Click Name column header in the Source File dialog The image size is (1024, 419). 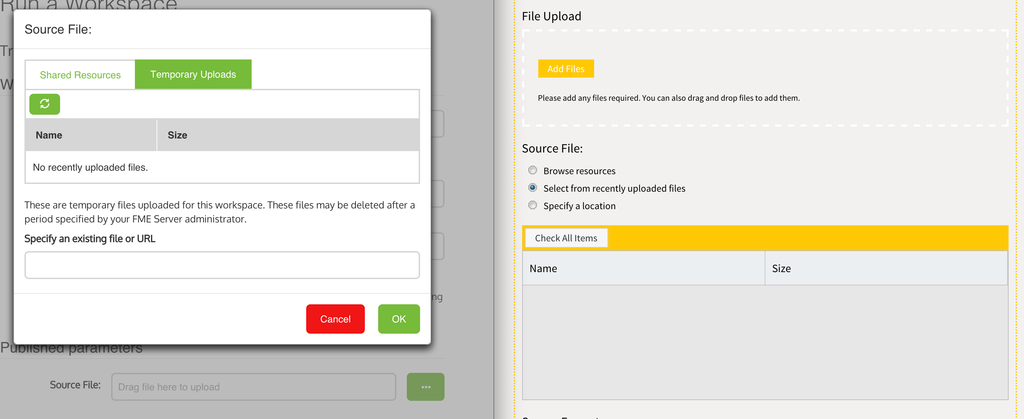tap(90, 135)
